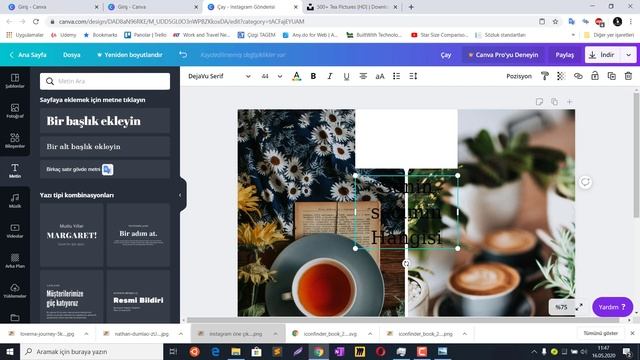This screenshot has width=640, height=360.
Task: Toggle uppercase aA text case
Action: 380,76
